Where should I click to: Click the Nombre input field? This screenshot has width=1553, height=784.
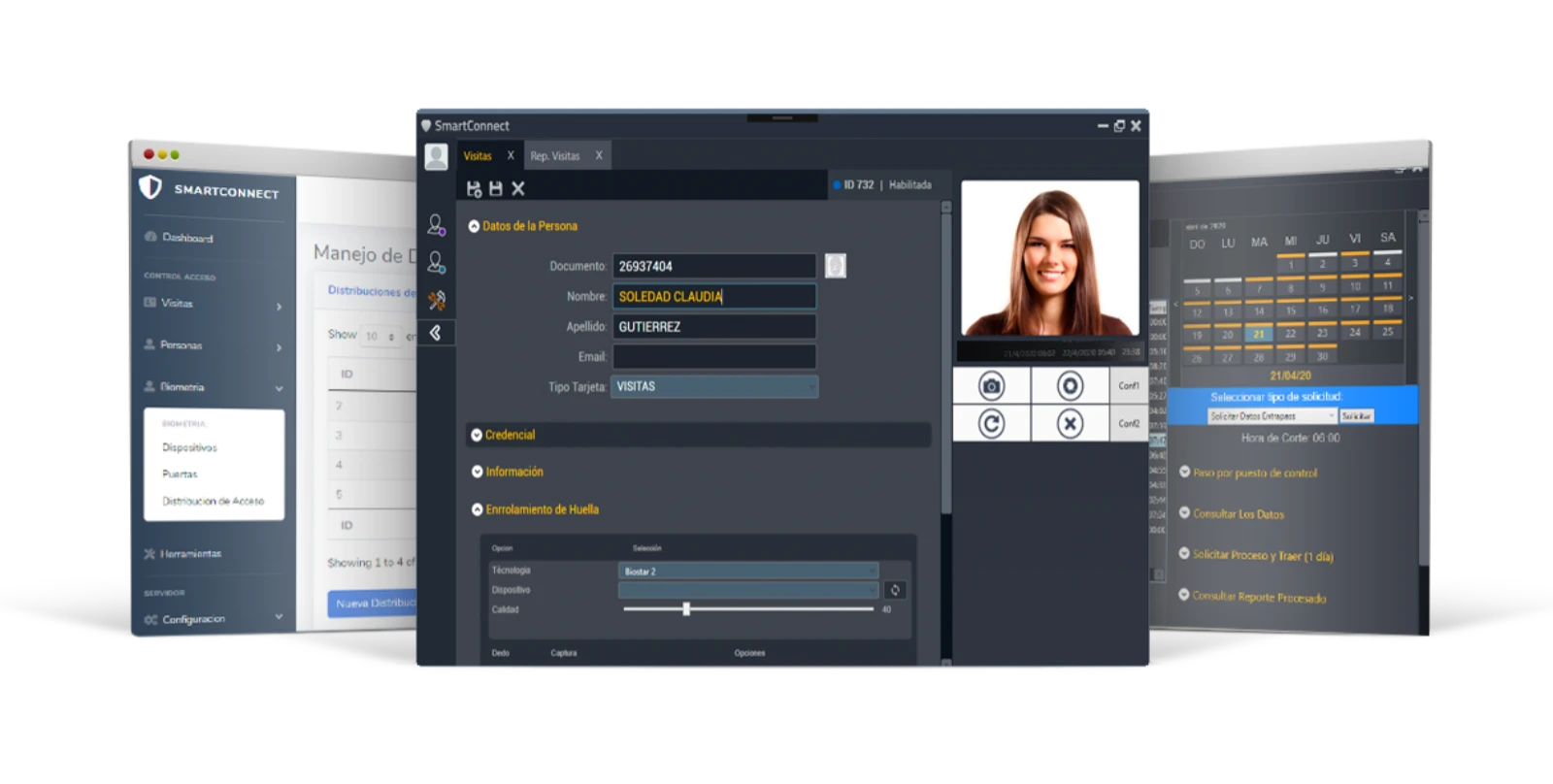click(714, 296)
